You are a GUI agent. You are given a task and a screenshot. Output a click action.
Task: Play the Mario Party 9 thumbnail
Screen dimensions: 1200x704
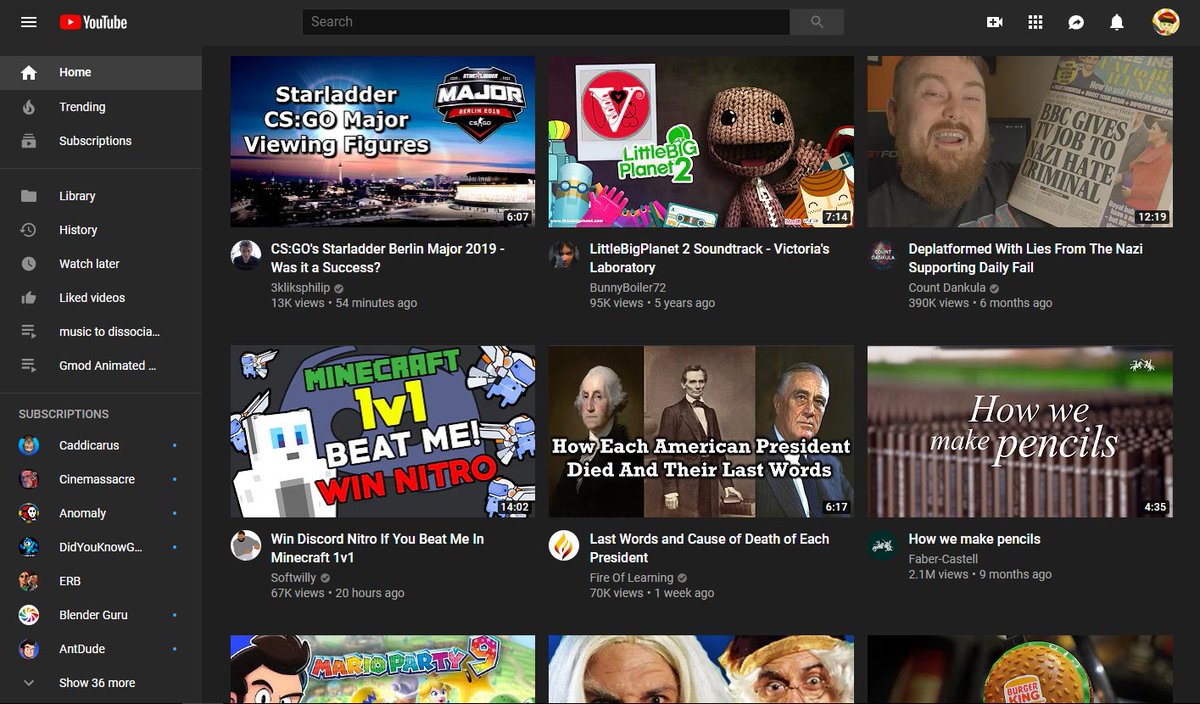click(383, 669)
